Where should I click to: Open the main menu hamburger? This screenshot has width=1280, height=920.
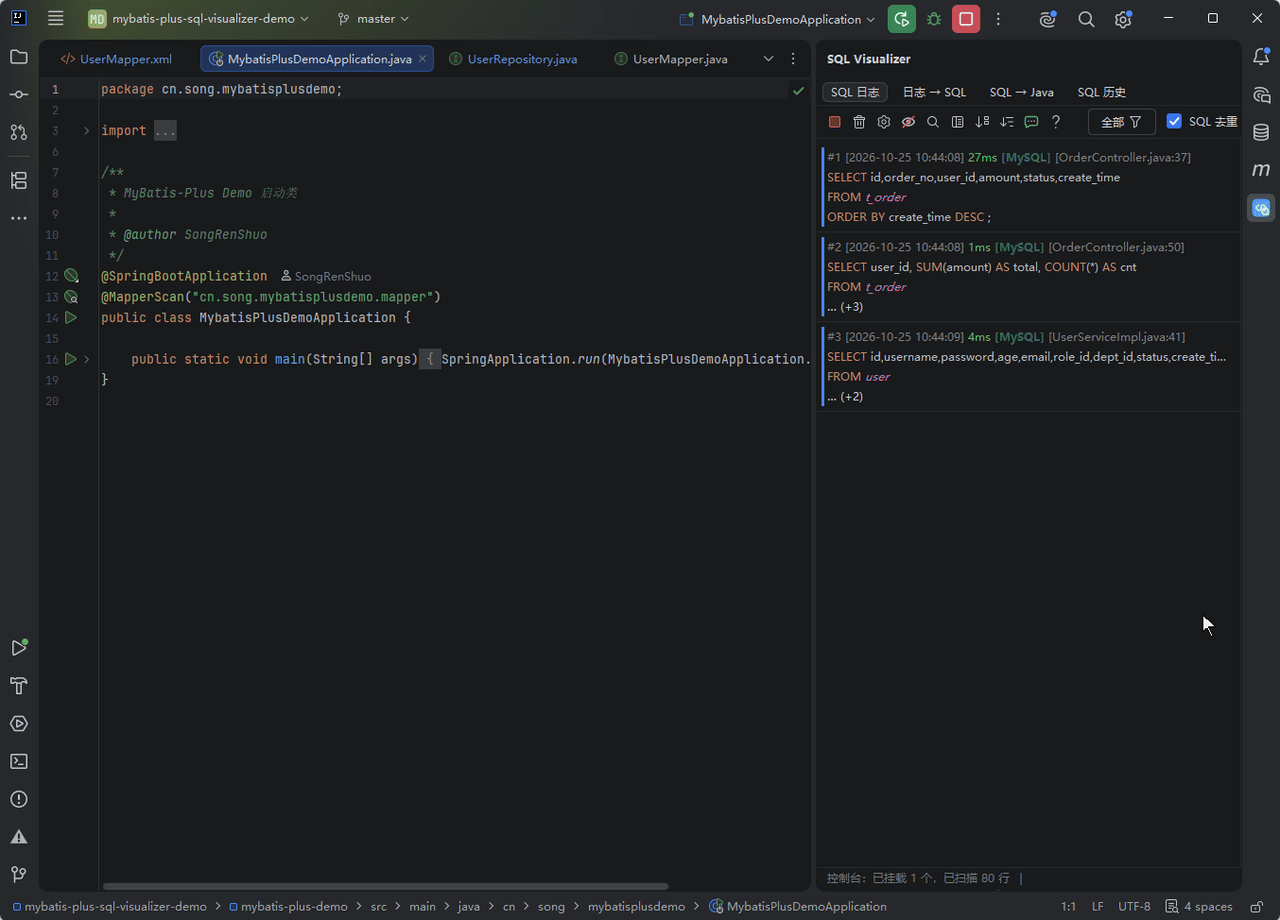click(55, 19)
